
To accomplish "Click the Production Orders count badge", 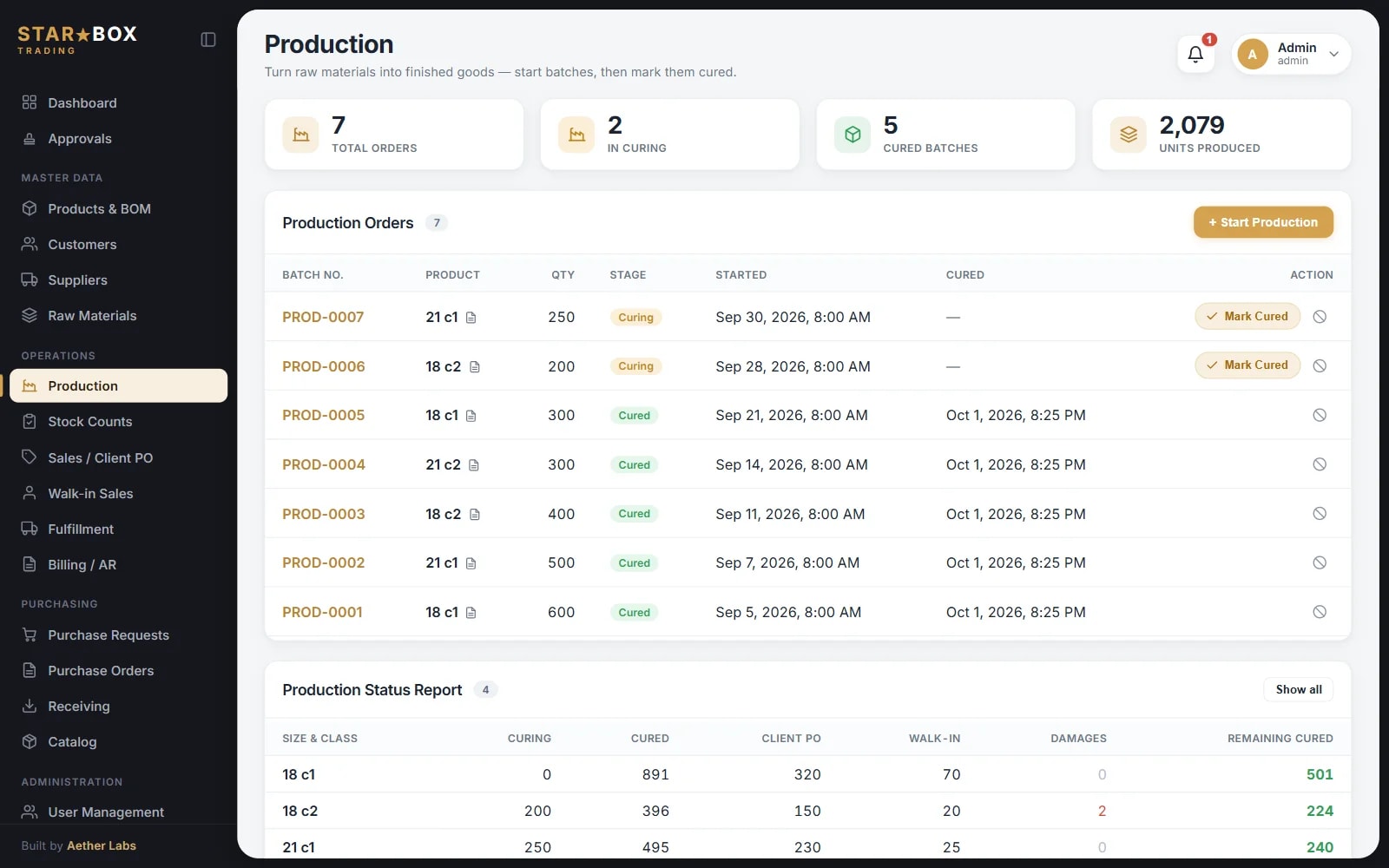I will (x=437, y=223).
